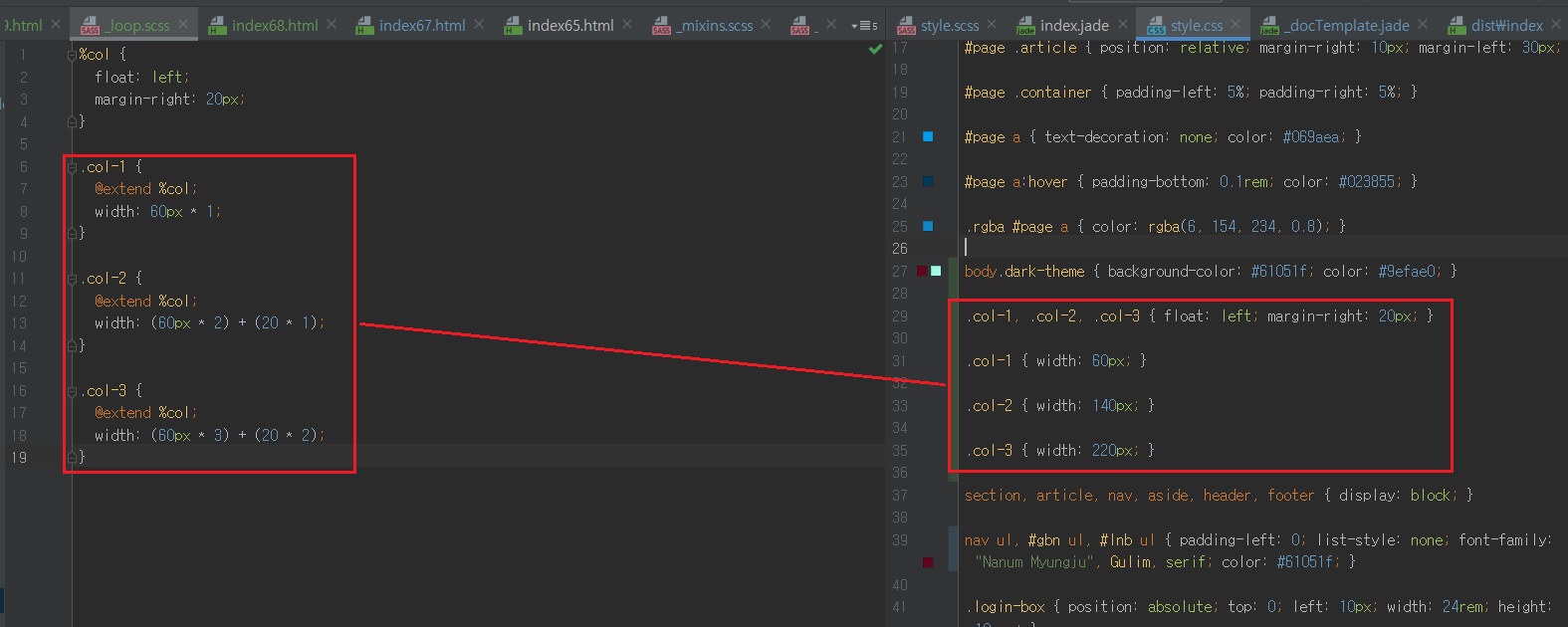Close the _docTemplate.jade tab

(x=1423, y=24)
